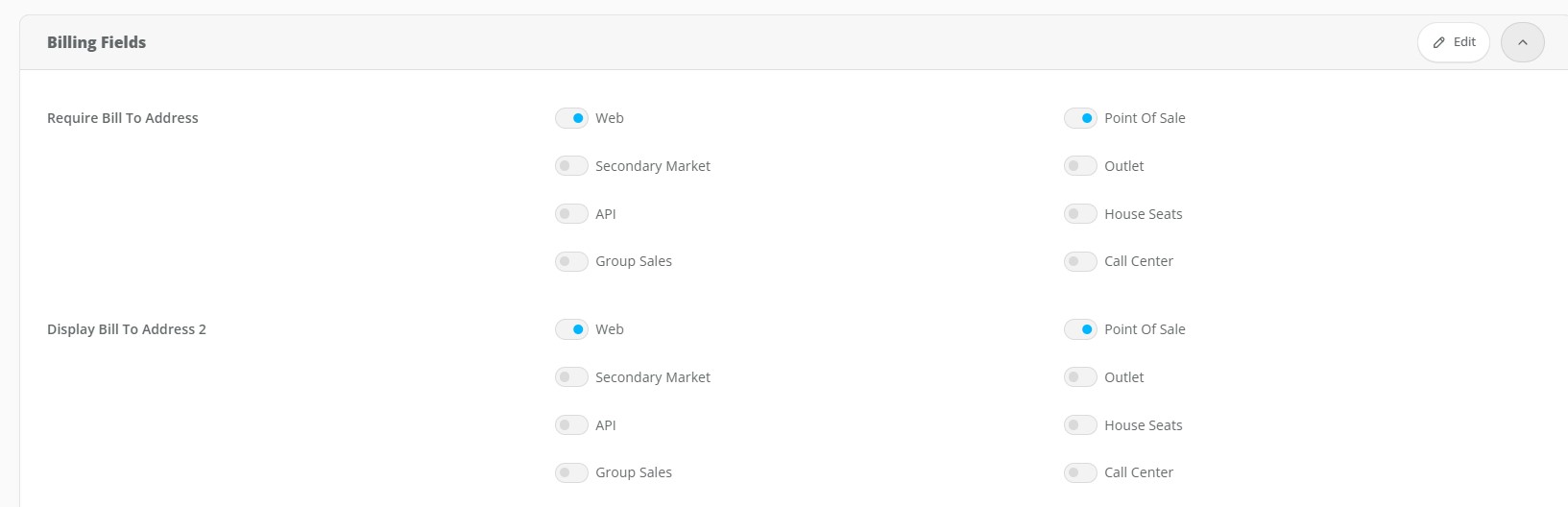Enable Secondary Market for Require Bill To Address
This screenshot has height=507, width=1568.
pos(571,166)
